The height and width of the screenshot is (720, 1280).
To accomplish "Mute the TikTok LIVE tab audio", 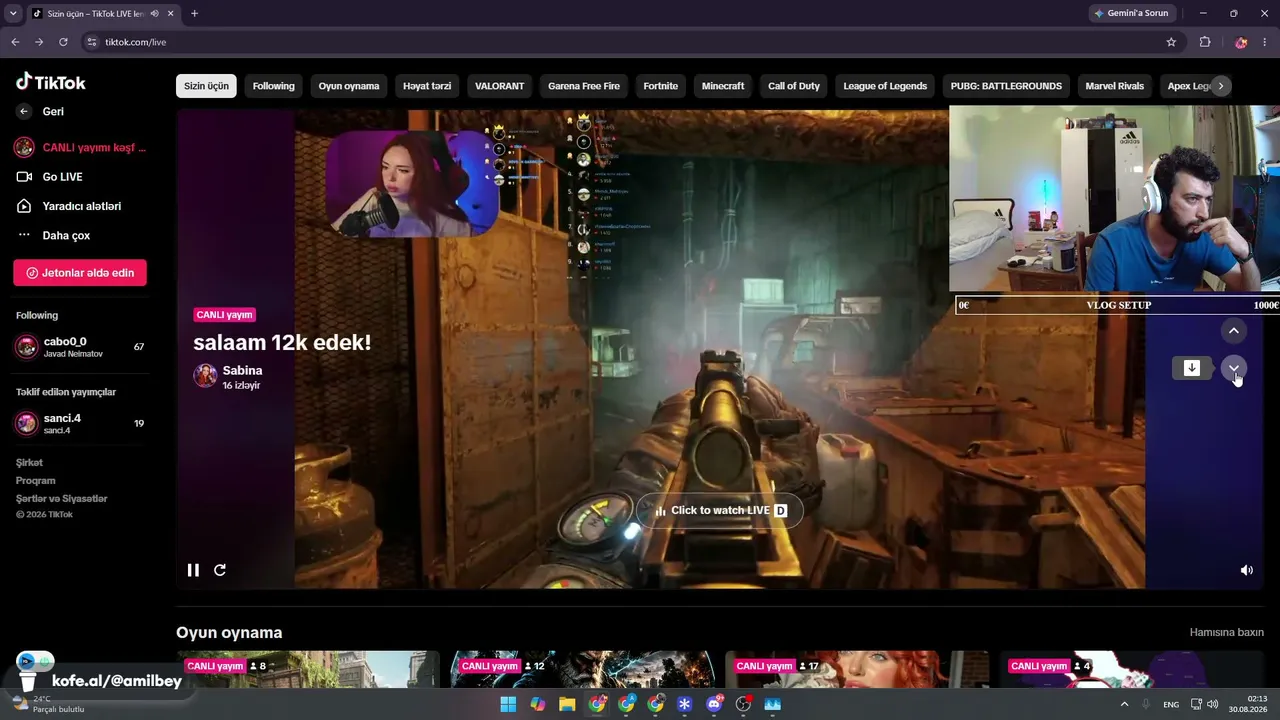I will [x=155, y=14].
